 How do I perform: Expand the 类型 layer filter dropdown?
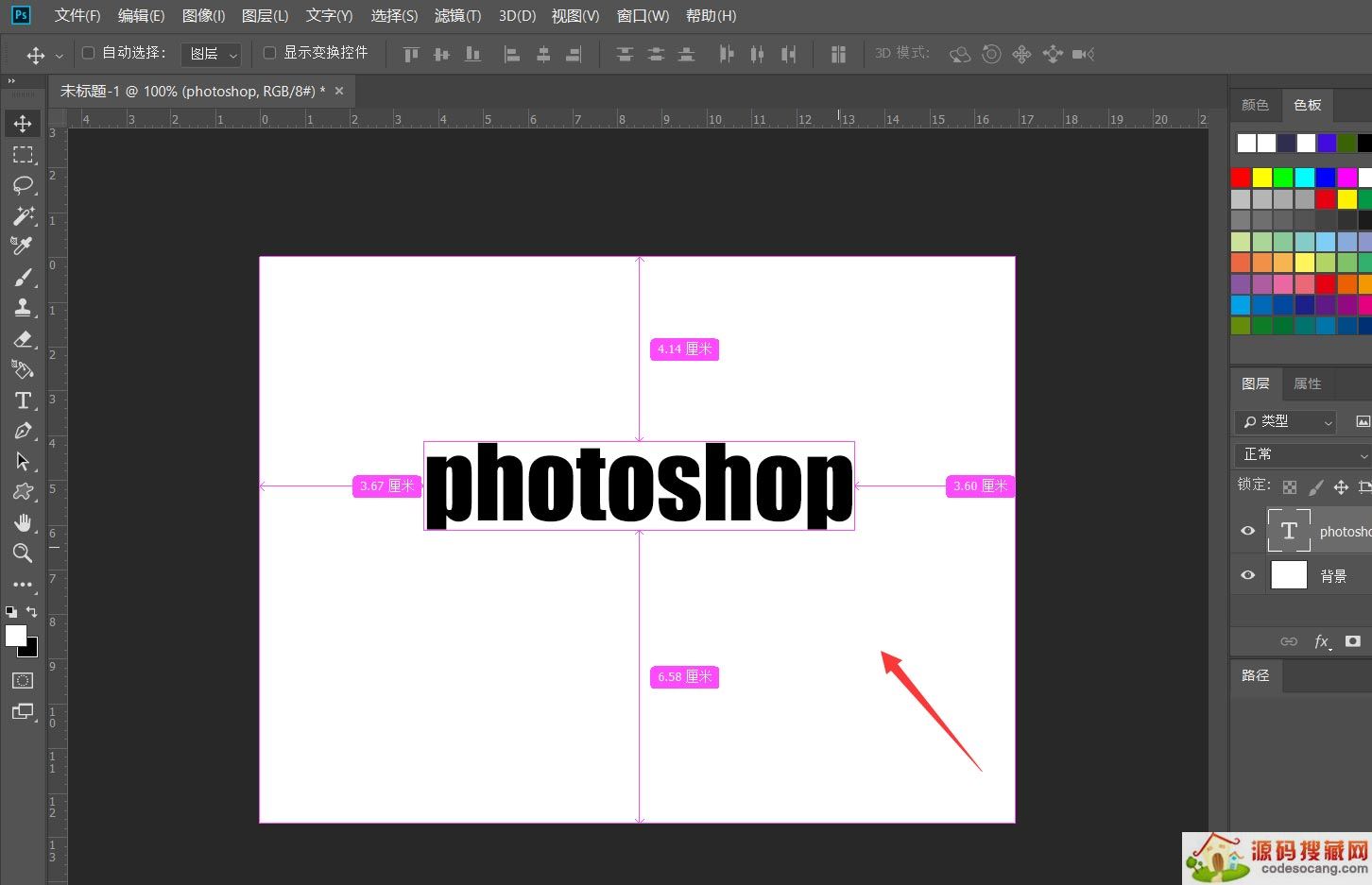pyautogui.click(x=1285, y=421)
